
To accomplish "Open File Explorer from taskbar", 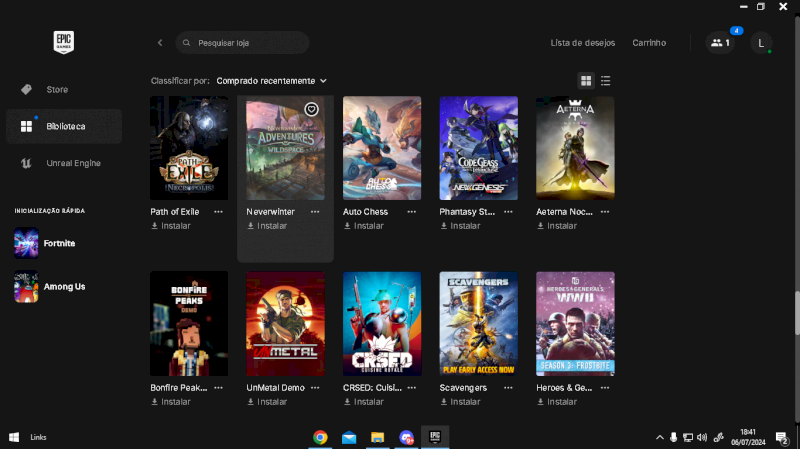I will (x=378, y=437).
